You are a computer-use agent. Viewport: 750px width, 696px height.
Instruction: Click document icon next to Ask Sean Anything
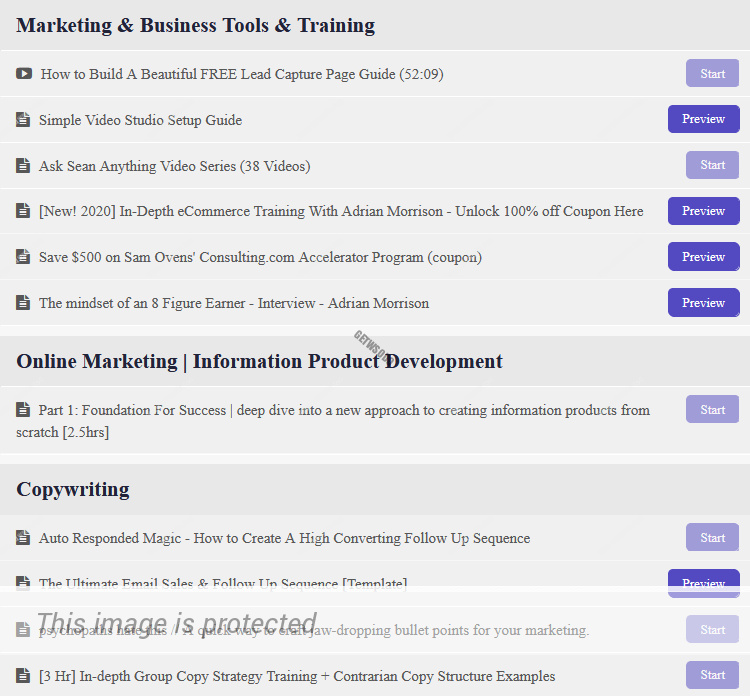coord(23,166)
